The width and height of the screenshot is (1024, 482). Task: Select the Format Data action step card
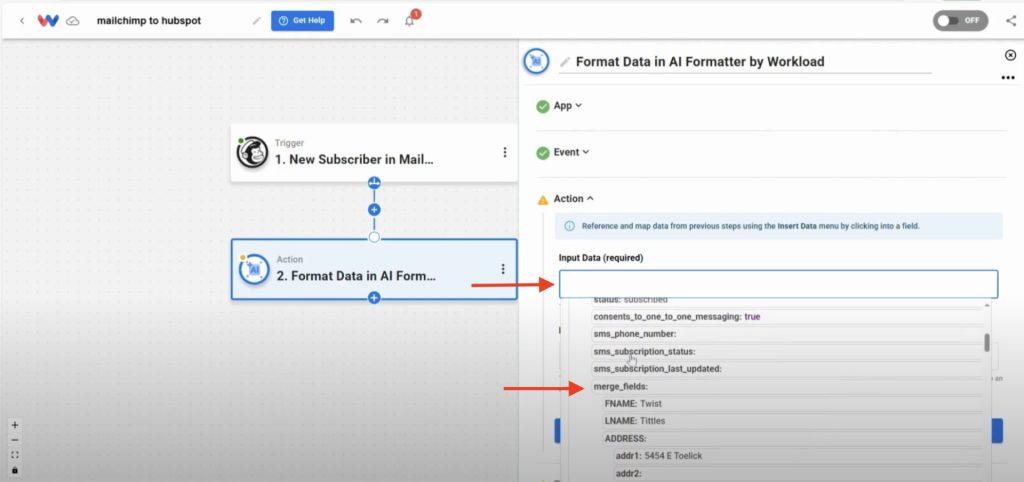click(x=374, y=269)
